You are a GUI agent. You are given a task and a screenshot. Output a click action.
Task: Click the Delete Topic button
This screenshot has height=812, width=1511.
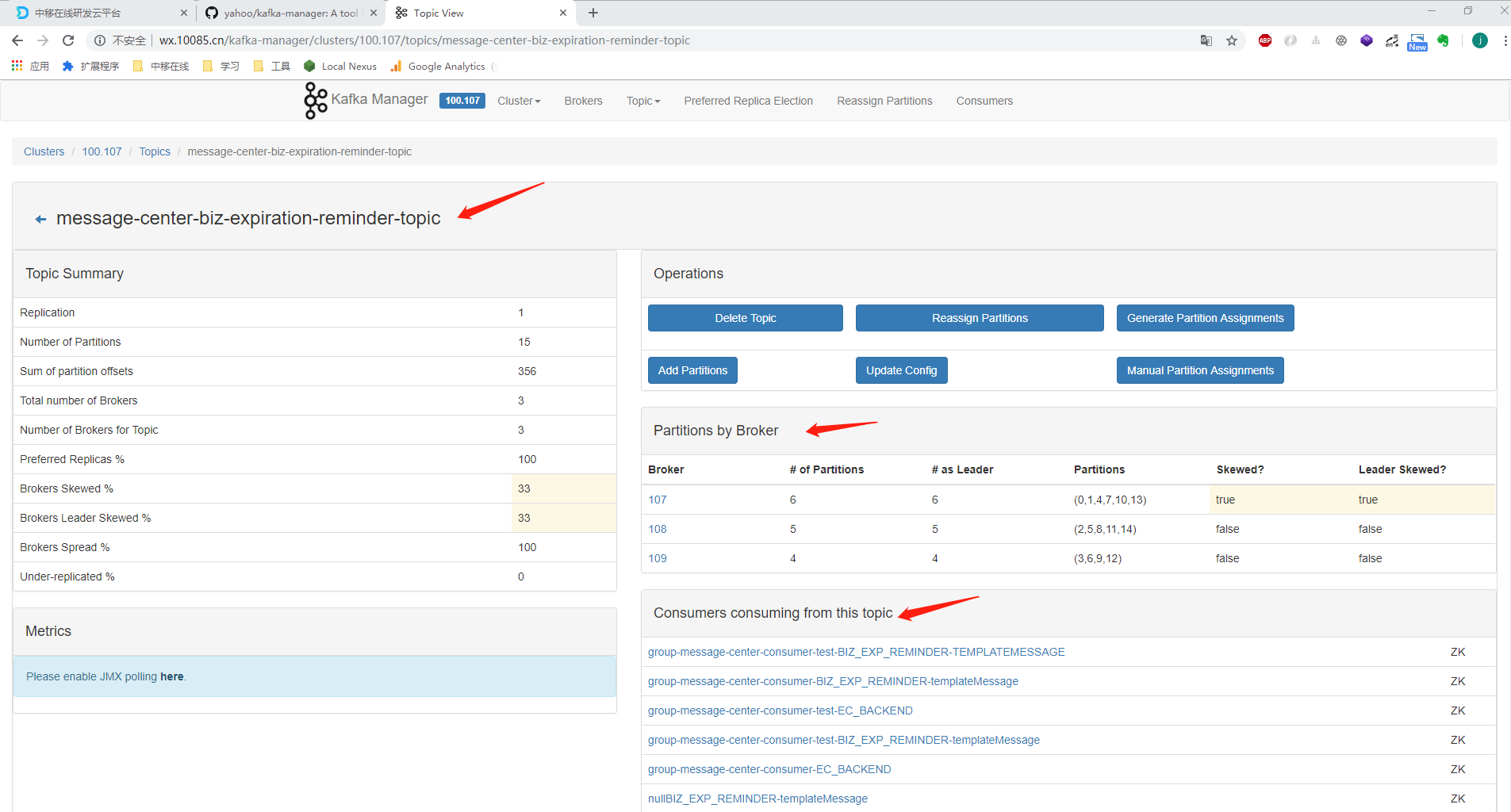(x=745, y=318)
